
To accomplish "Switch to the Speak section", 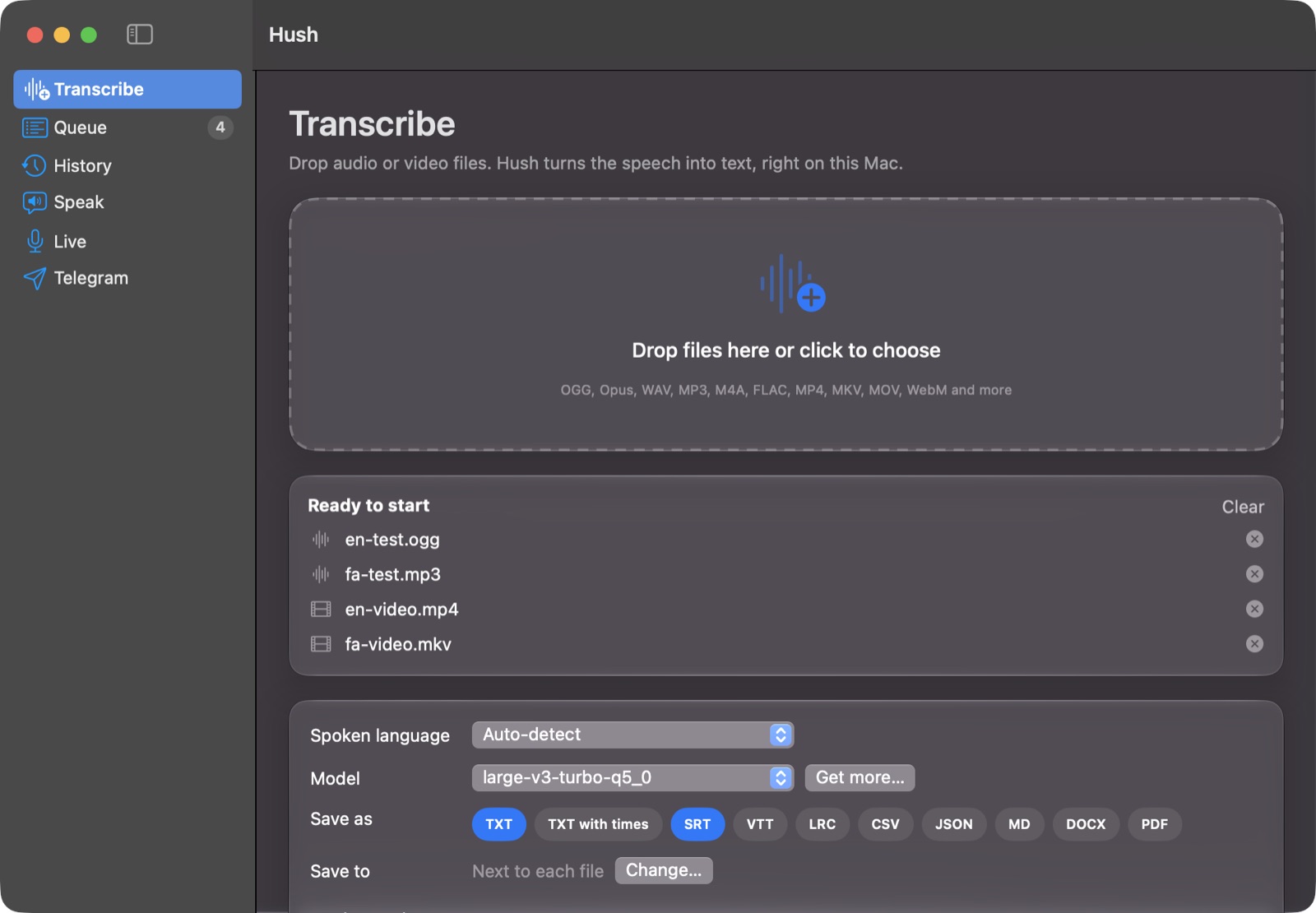I will coord(127,202).
